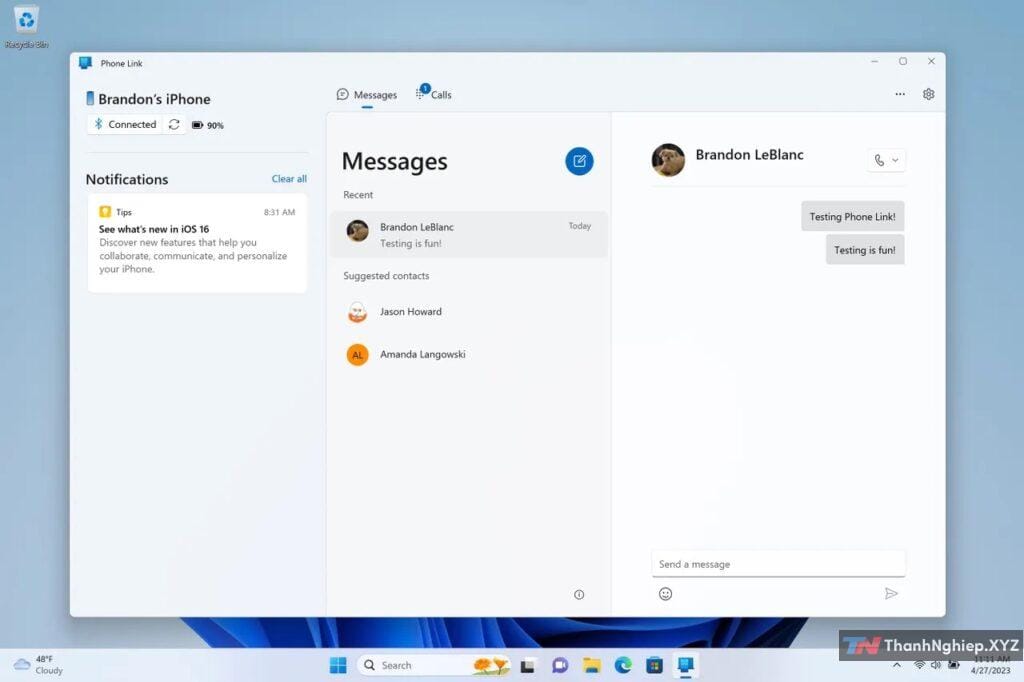Select suggested contact Jason Howard
Screen dimensions: 1024x682
click(410, 312)
